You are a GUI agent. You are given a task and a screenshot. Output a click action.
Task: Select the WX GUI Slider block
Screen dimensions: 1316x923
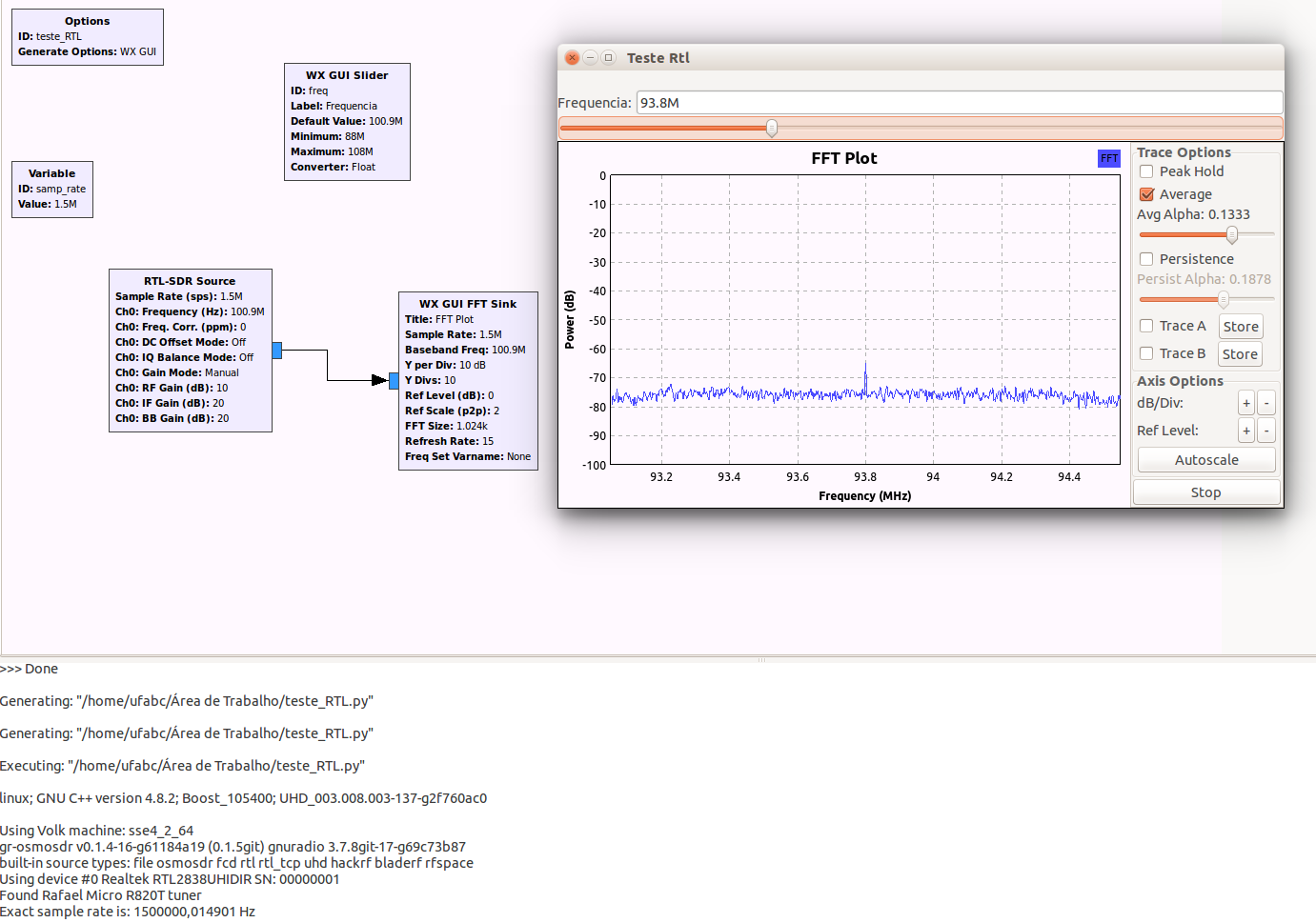(x=347, y=121)
